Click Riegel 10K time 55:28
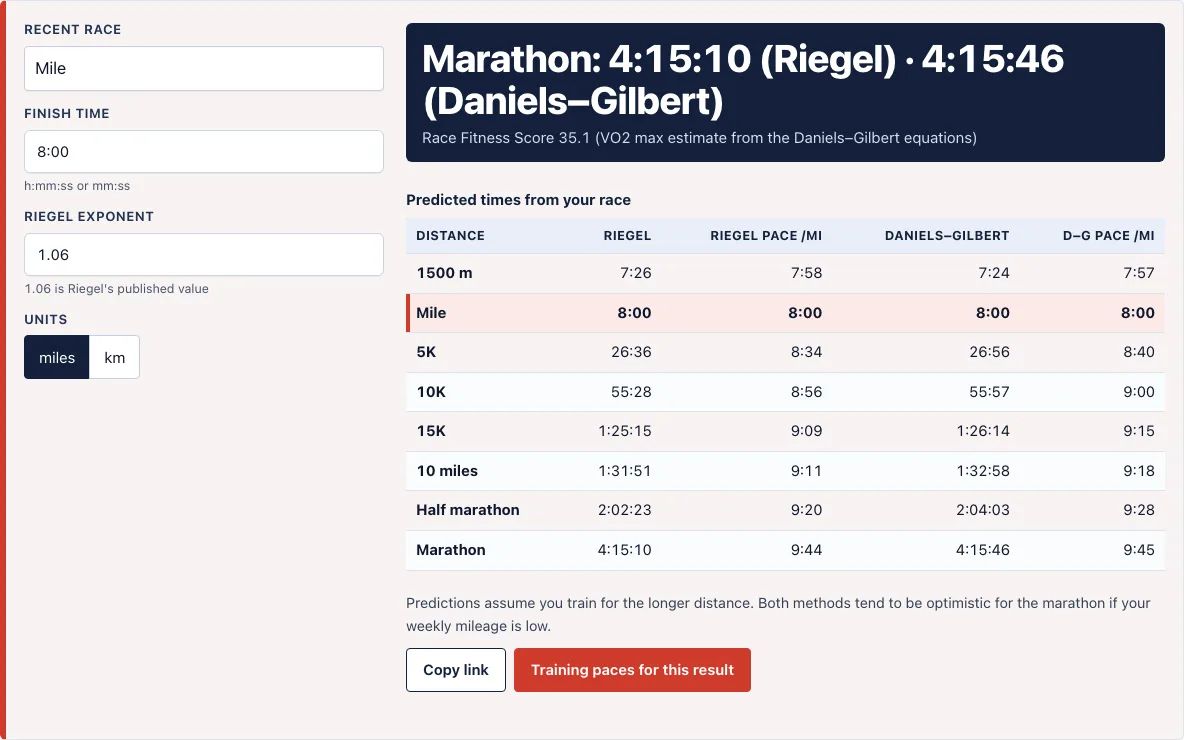Image resolution: width=1184 pixels, height=740 pixels. pyautogui.click(x=631, y=392)
